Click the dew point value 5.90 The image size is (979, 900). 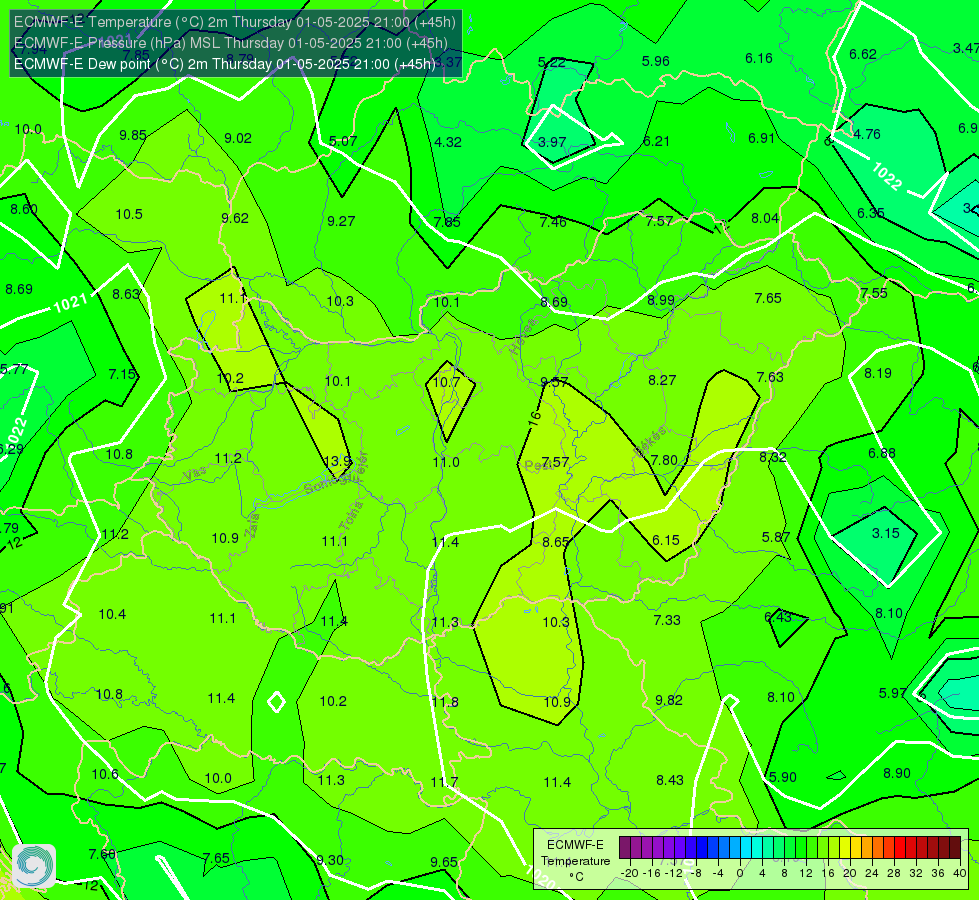(x=783, y=777)
